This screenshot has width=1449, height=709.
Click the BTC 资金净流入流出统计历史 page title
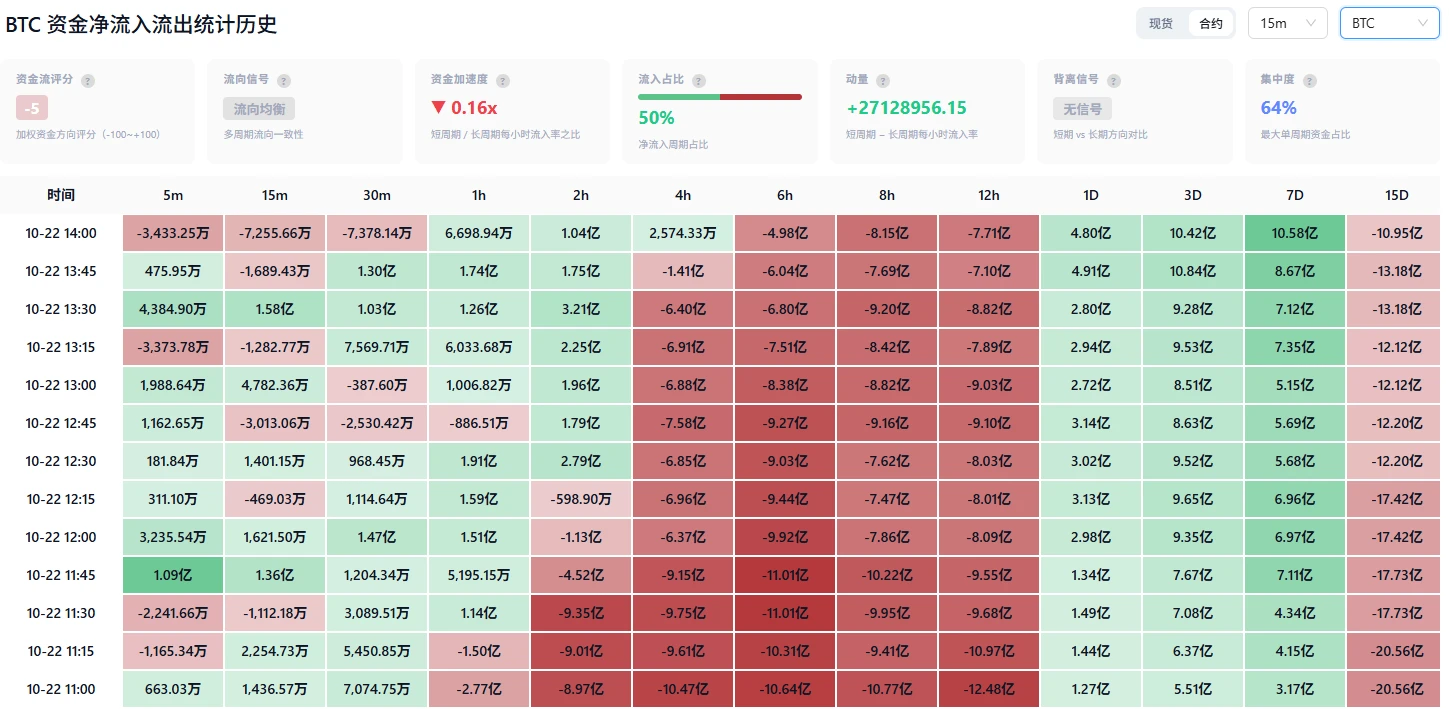pos(141,24)
